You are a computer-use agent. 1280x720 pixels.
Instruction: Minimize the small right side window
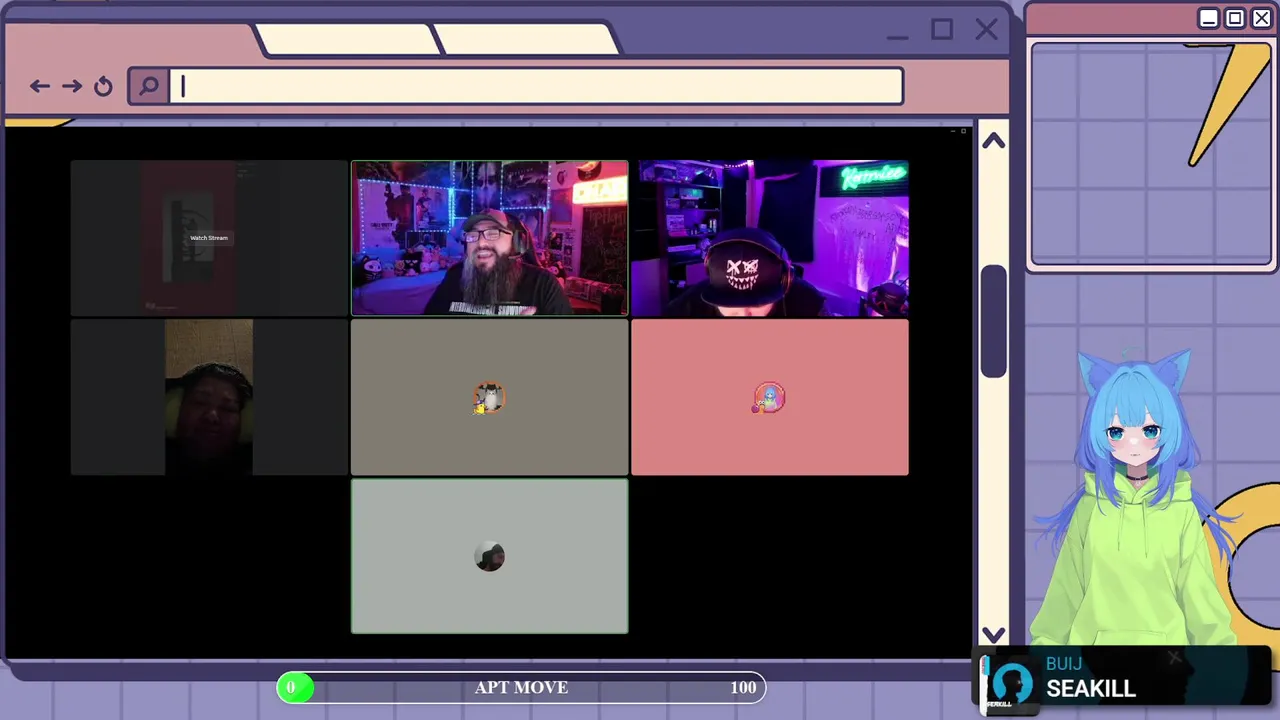click(1208, 19)
